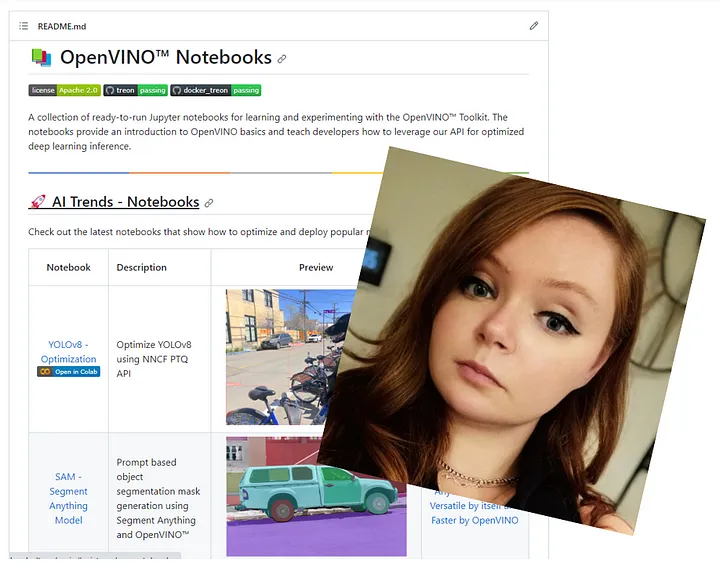
Task: Click the books emoji before the OpenVINO title
Action: click(x=40, y=58)
